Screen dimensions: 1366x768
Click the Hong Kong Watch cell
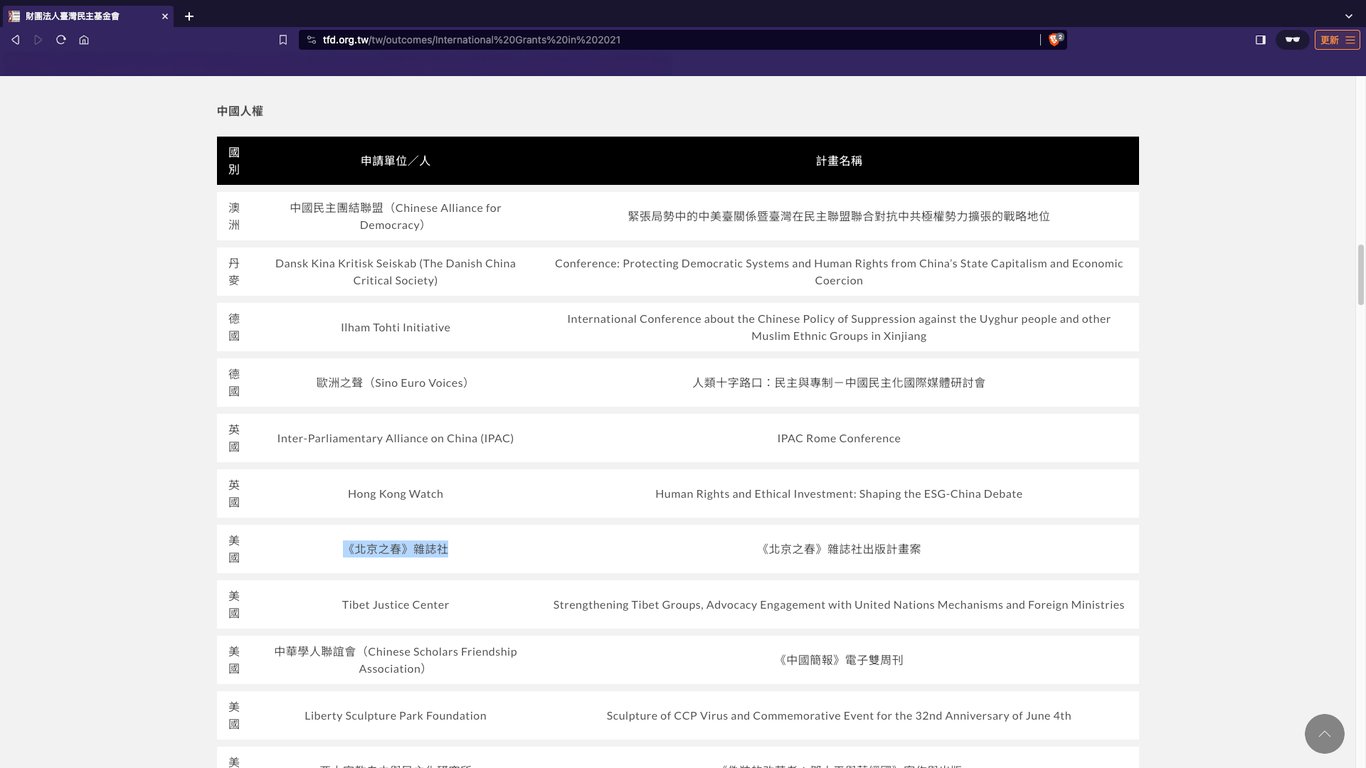click(395, 494)
